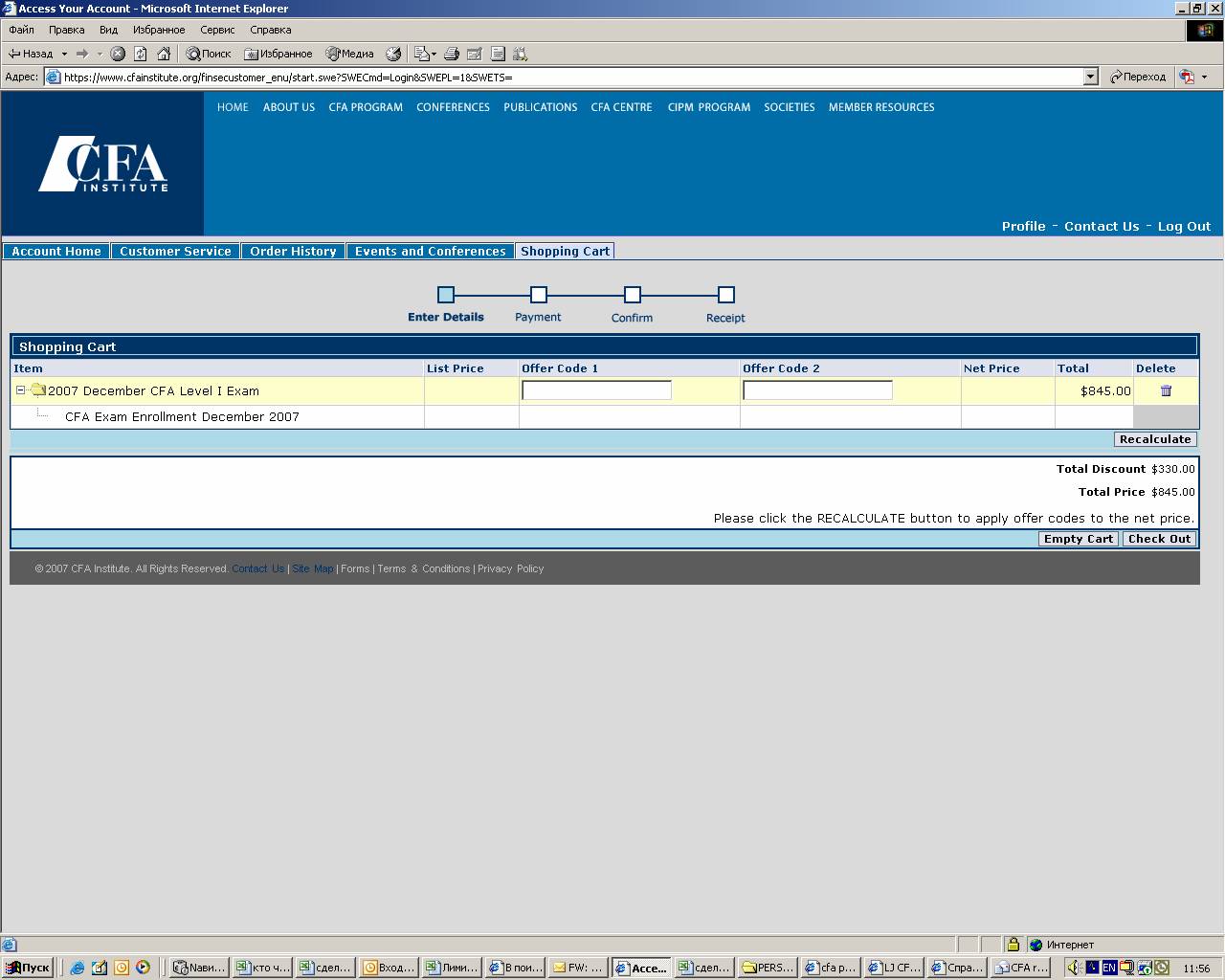Delete the exam item with trash icon

click(x=1166, y=390)
